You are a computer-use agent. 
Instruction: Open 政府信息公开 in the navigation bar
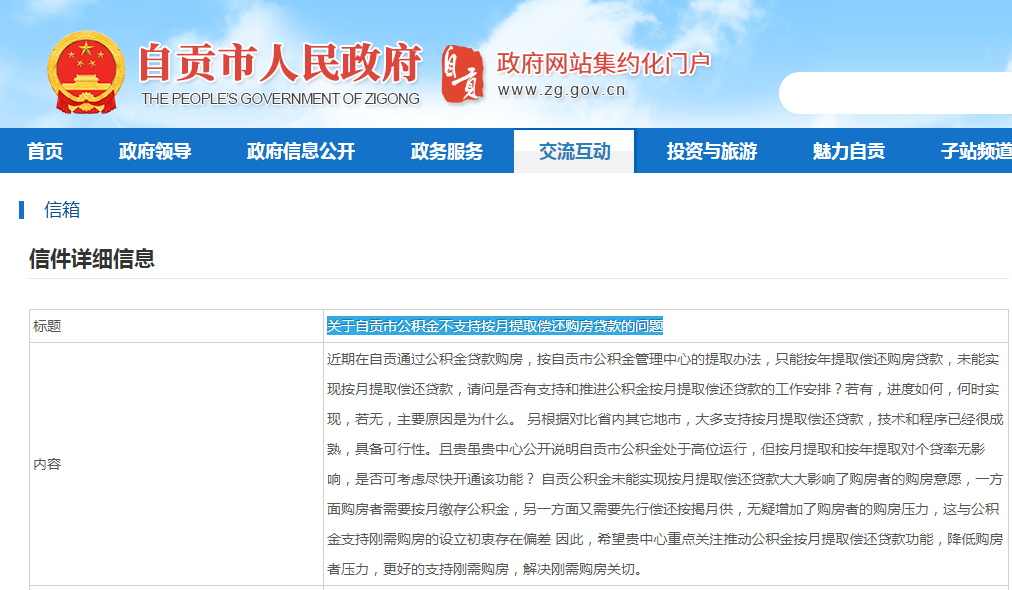301,151
